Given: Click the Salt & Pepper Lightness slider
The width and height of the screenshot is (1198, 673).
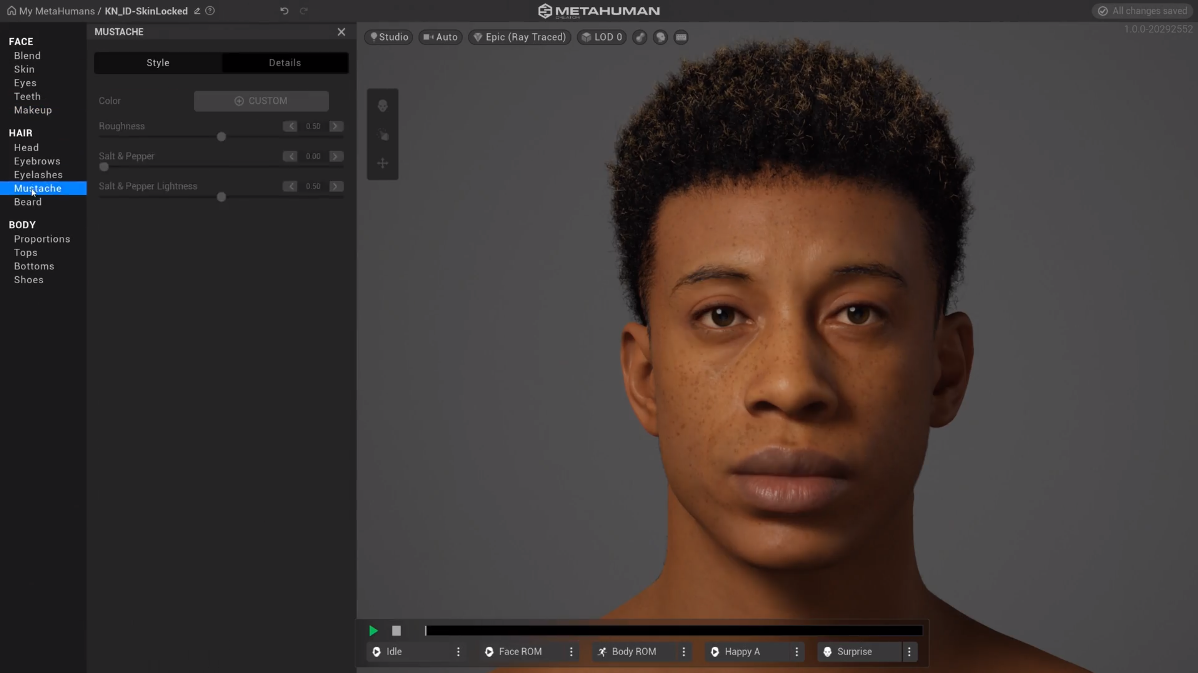Looking at the screenshot, I should point(221,197).
